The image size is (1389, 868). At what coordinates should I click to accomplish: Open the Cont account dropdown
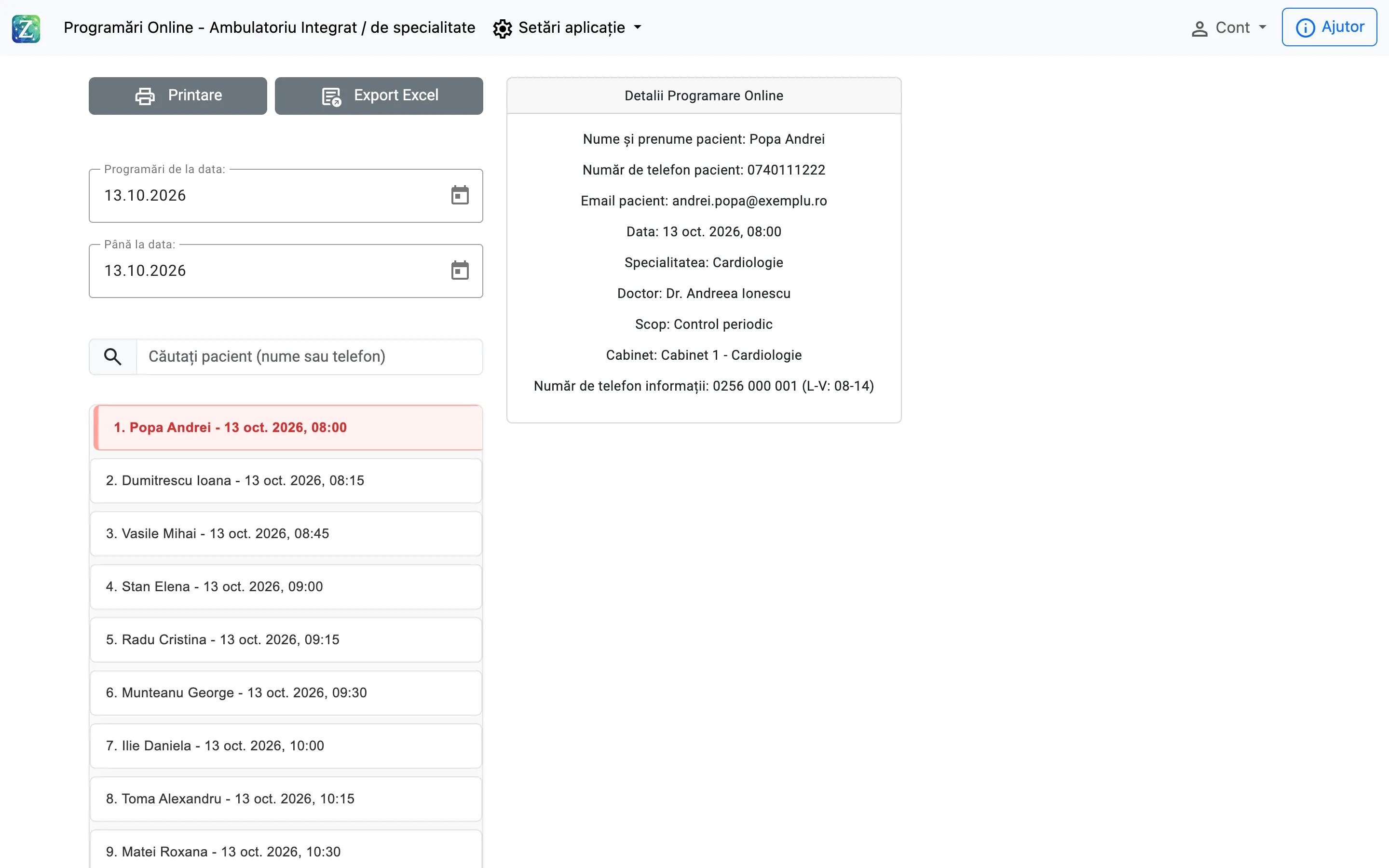click(x=1229, y=27)
